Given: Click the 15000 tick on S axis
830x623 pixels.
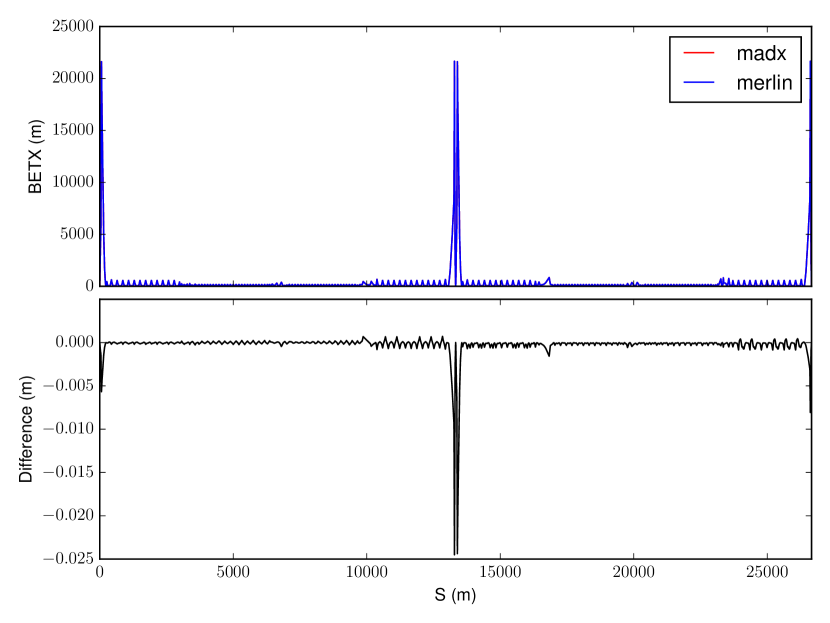Looking at the screenshot, I should coord(500,572).
